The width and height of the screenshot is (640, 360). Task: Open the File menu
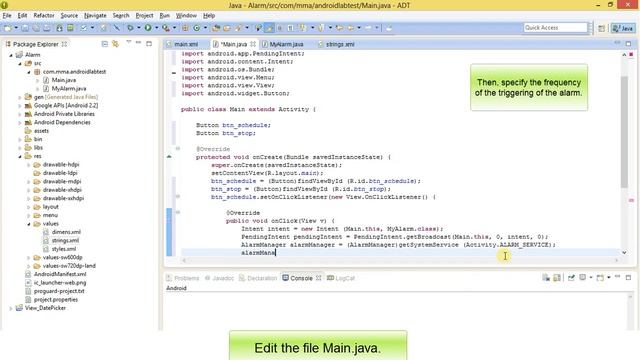[7, 16]
